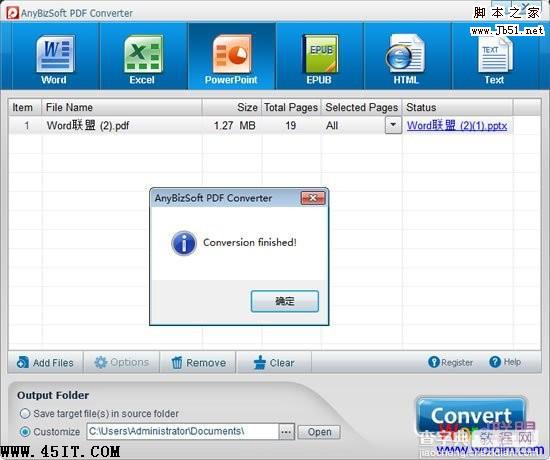This screenshot has width=550, height=460.
Task: Click the Add Files toolbar button
Action: (x=45, y=362)
